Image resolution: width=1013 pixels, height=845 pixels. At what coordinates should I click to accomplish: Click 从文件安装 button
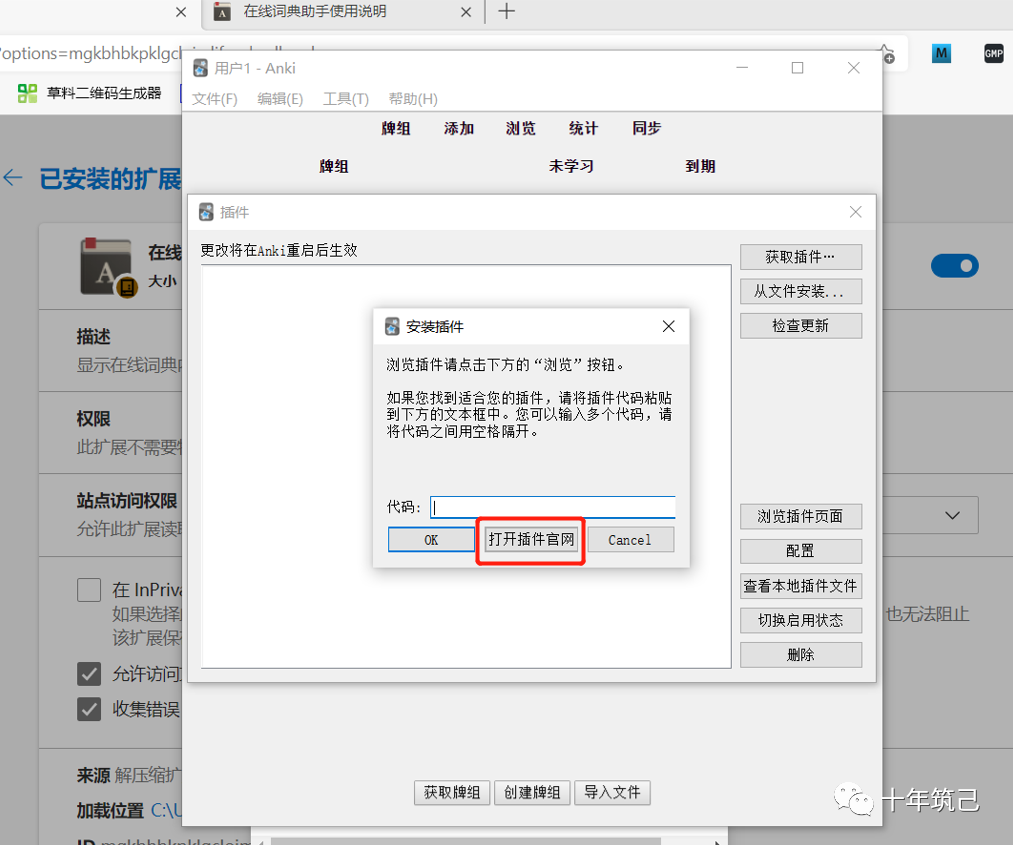[800, 291]
